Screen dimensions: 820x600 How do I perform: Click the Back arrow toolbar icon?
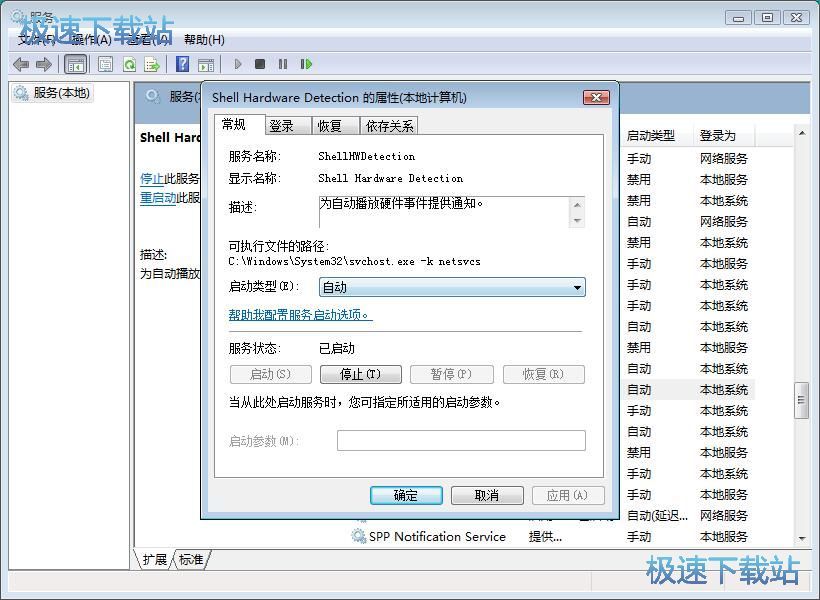pyautogui.click(x=21, y=64)
